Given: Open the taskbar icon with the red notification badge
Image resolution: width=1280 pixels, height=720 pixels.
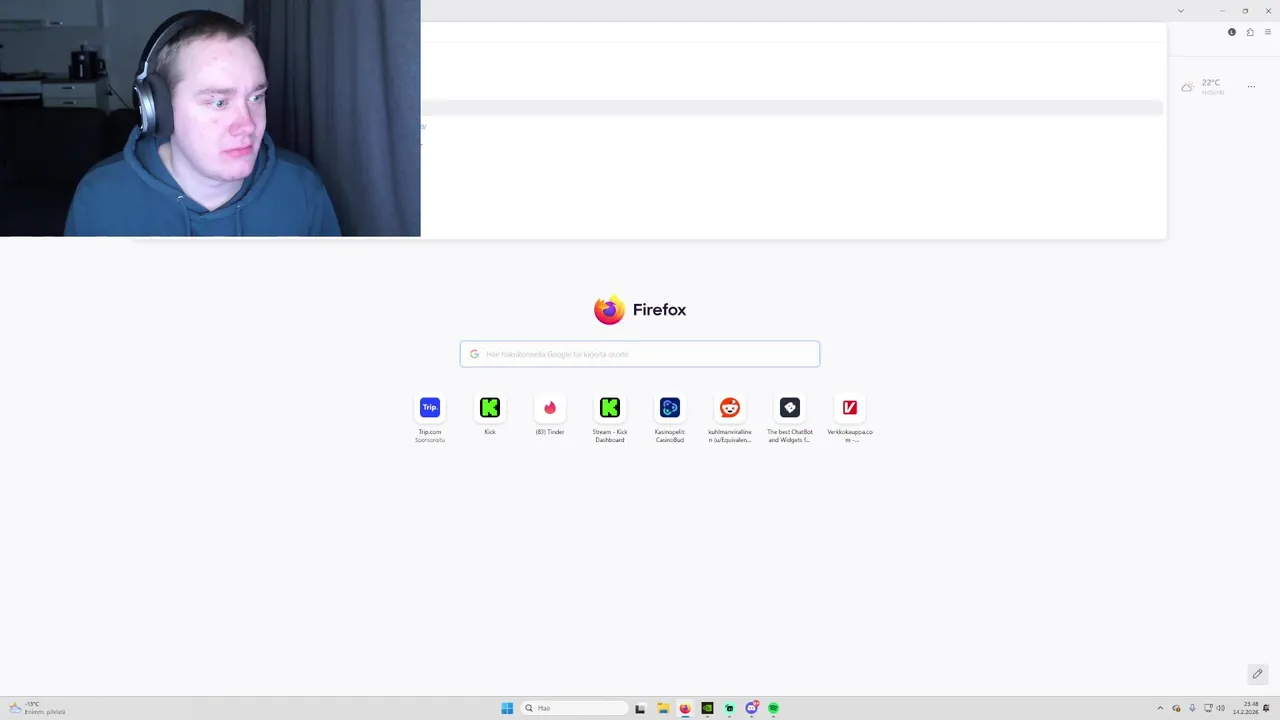Looking at the screenshot, I should (x=752, y=708).
